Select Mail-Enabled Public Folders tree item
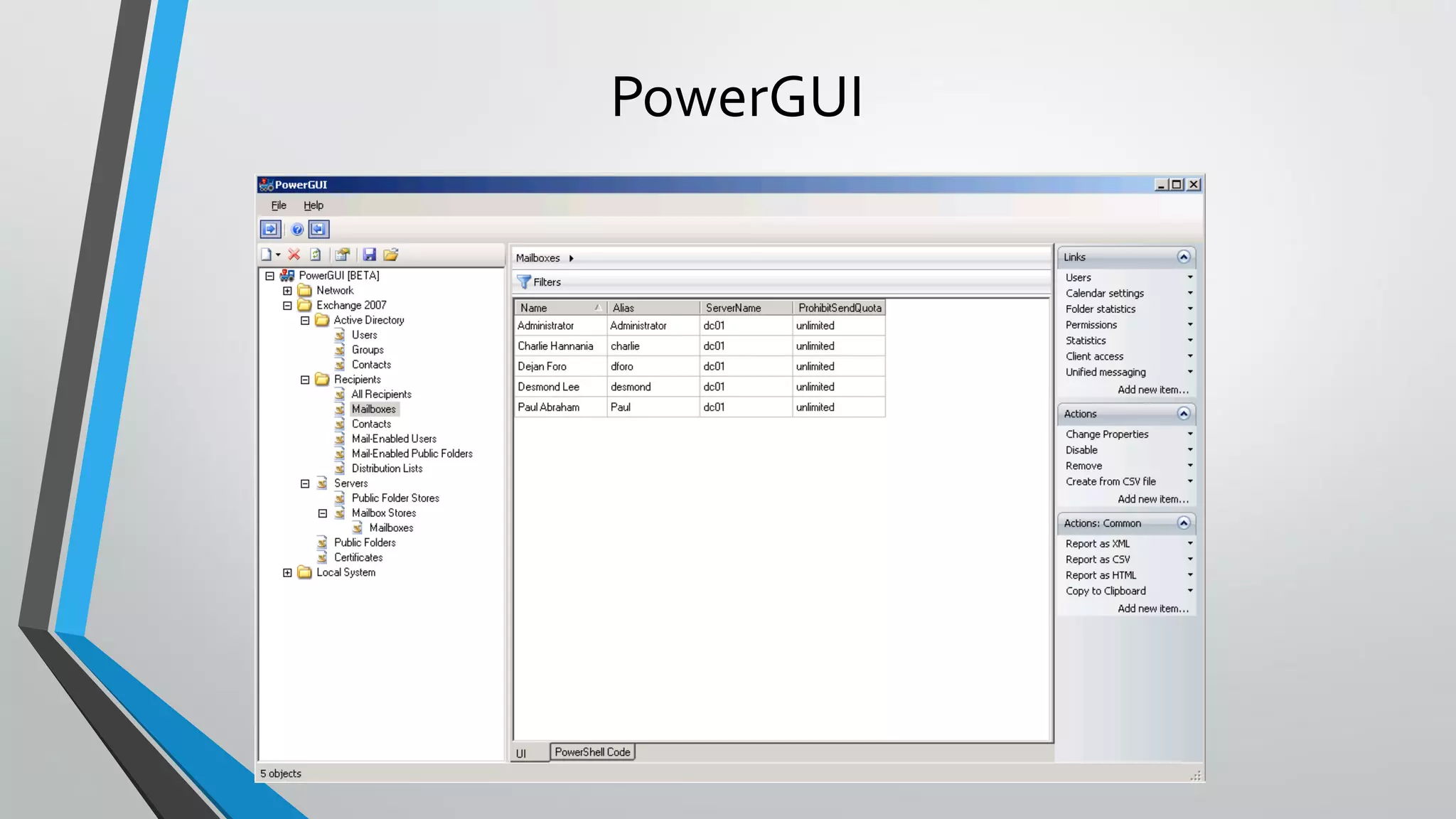The width and height of the screenshot is (1456, 819). (x=412, y=454)
